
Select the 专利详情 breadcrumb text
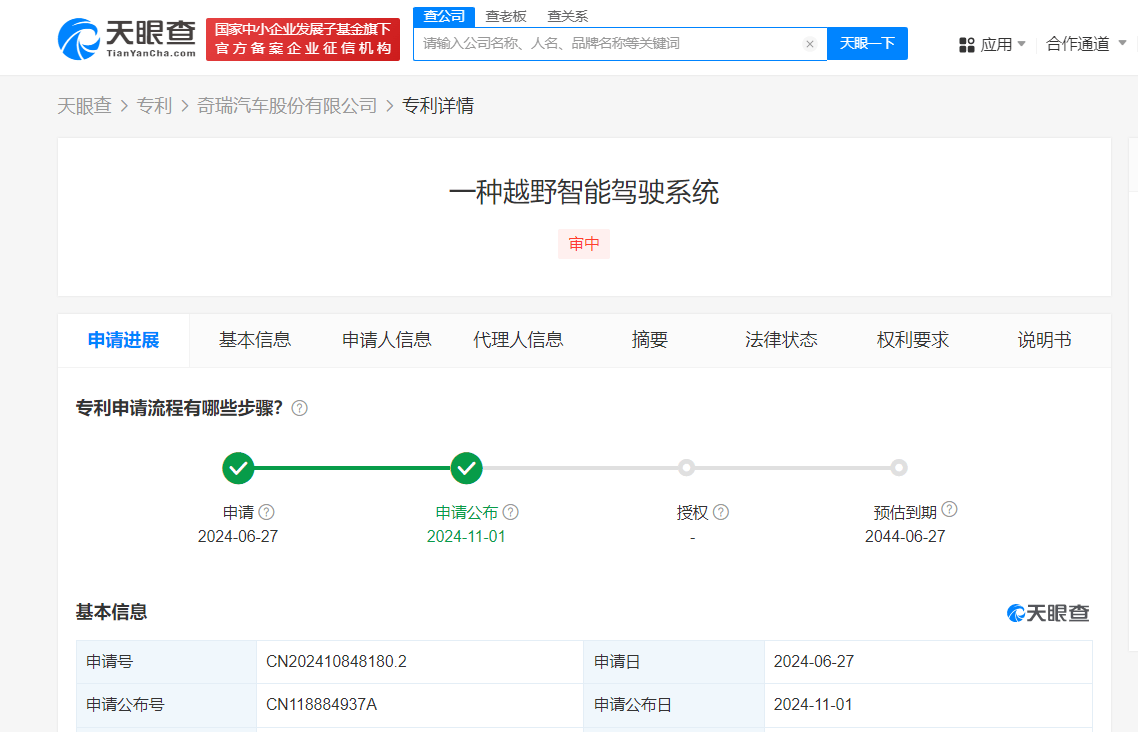[438, 106]
